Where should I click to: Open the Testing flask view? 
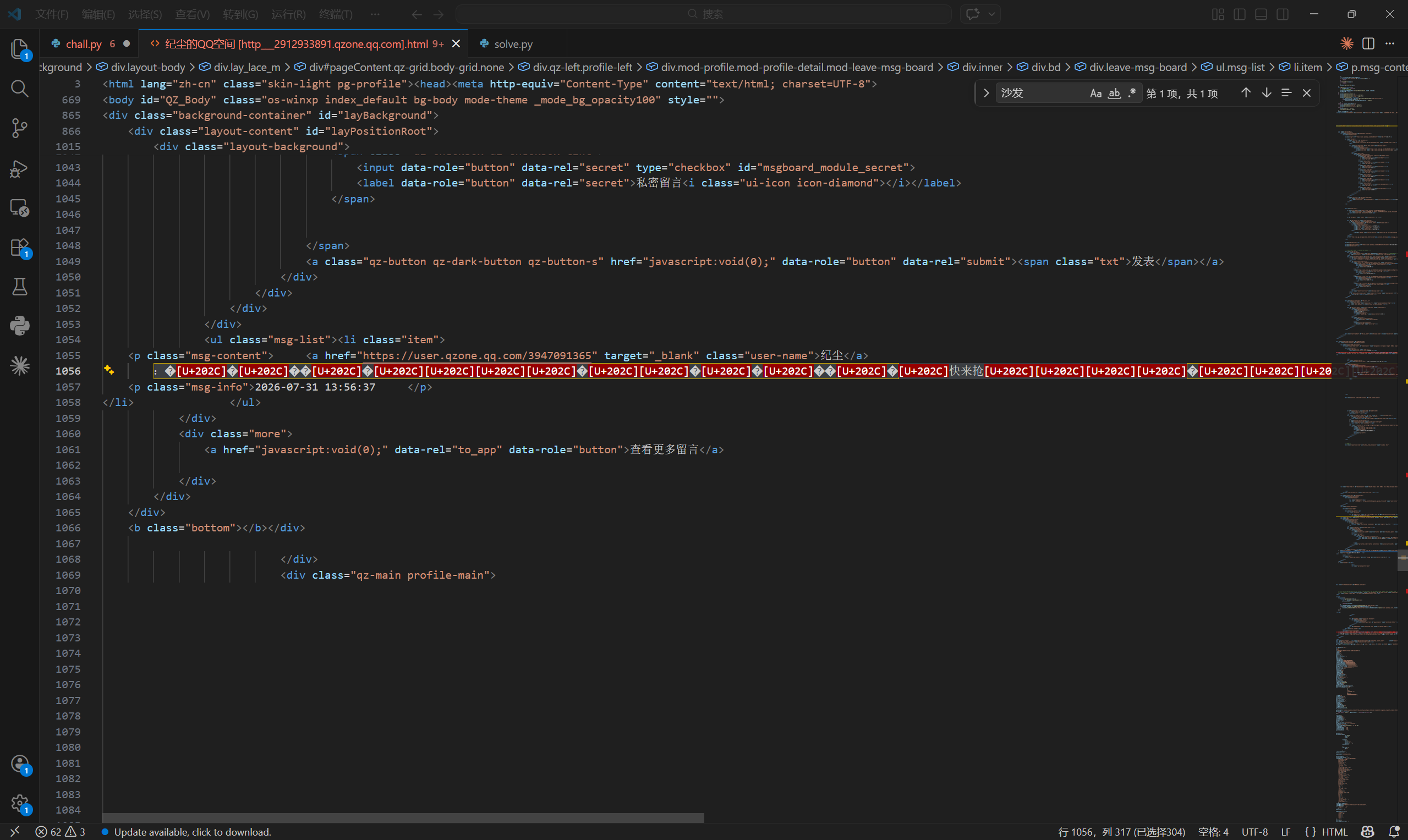(20, 287)
